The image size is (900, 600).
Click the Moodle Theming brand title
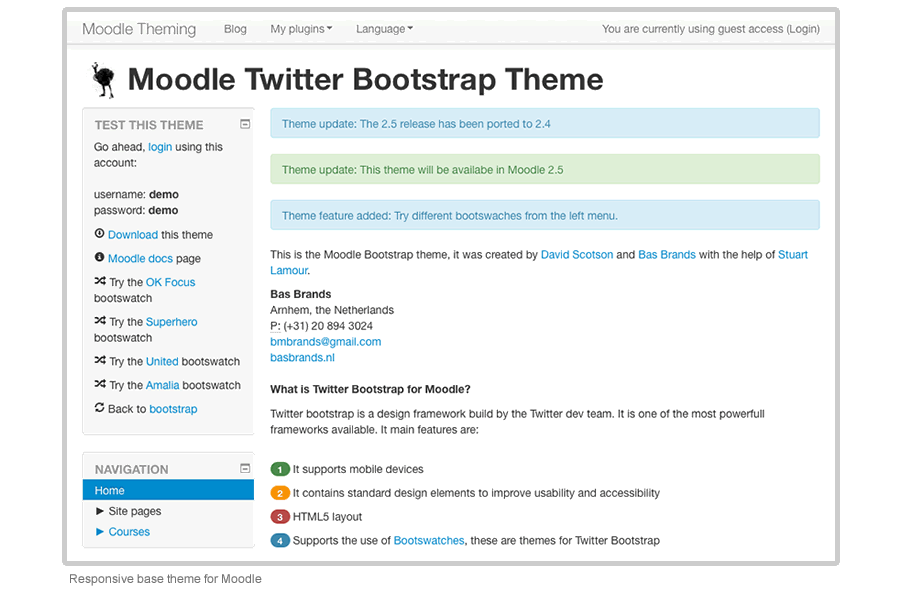[x=139, y=29]
